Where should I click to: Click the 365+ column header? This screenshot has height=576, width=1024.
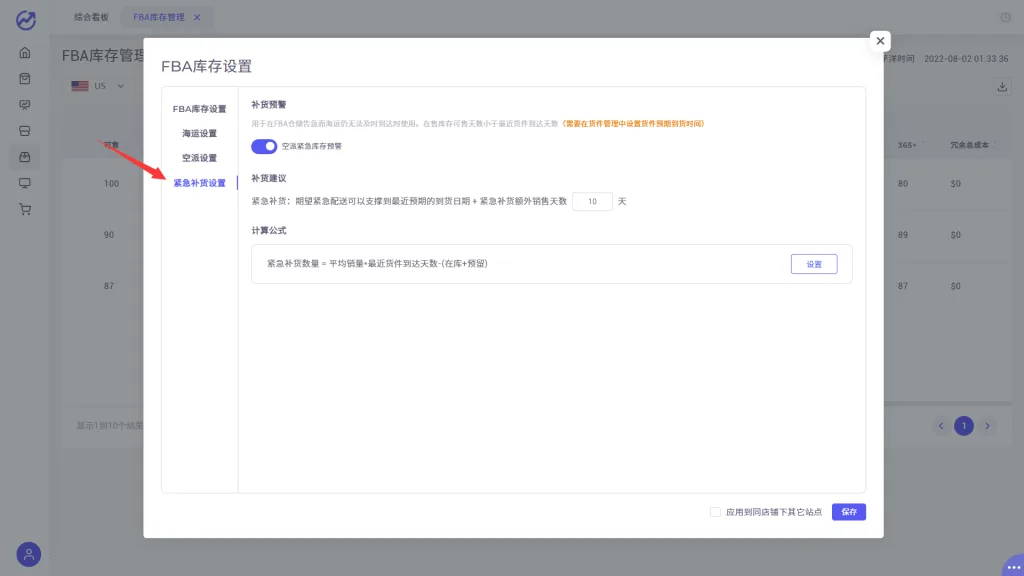pyautogui.click(x=906, y=145)
